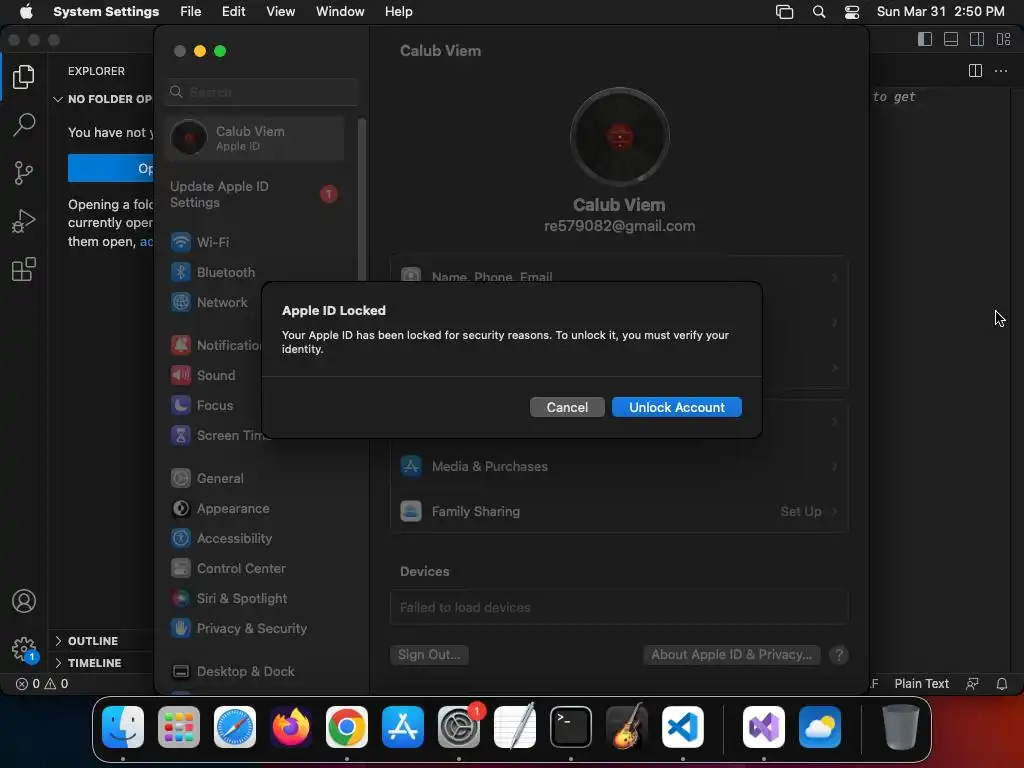Image resolution: width=1024 pixels, height=768 pixels.
Task: Click VS Code errors and warnings status
Action: pyautogui.click(x=42, y=684)
